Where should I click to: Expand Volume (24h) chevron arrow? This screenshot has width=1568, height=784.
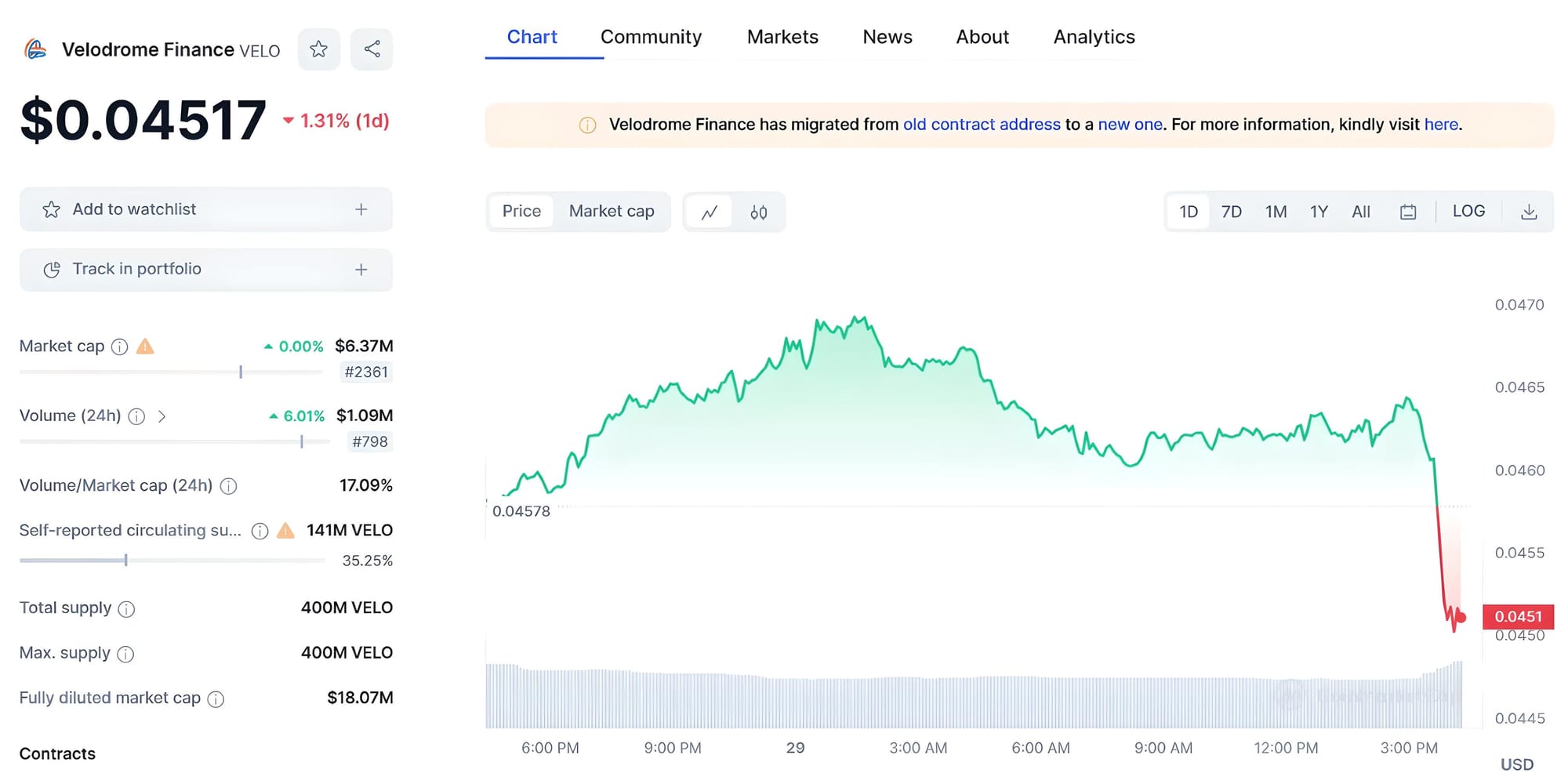[162, 416]
